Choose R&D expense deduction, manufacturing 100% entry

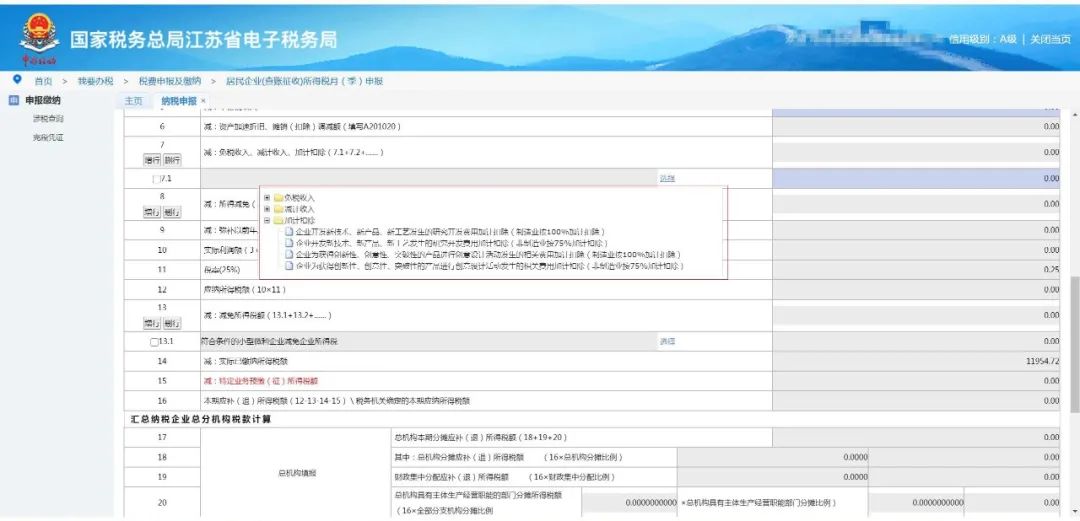[450, 232]
